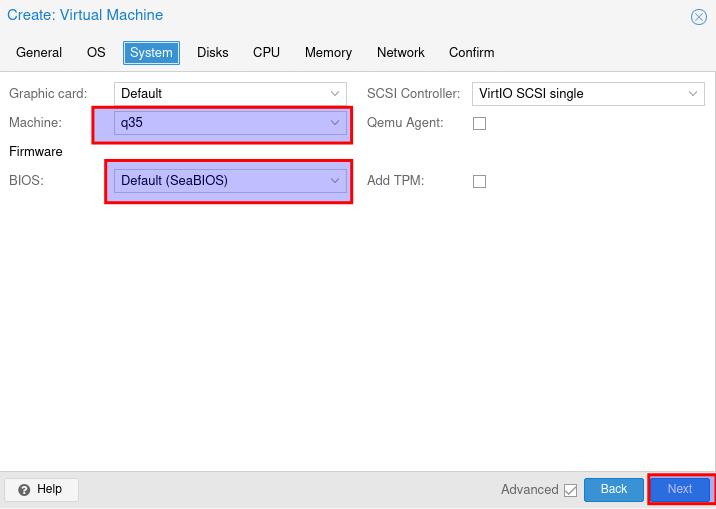Open the Graphic card dropdown
The width and height of the screenshot is (716, 509).
coord(335,94)
